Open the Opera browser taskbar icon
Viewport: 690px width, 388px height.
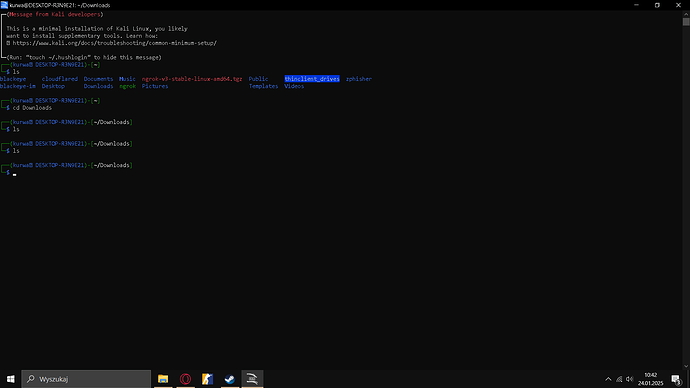click(185, 379)
